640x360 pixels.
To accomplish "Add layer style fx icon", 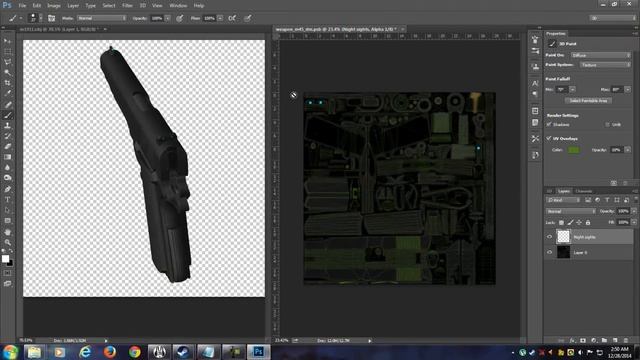I will coord(572,340).
